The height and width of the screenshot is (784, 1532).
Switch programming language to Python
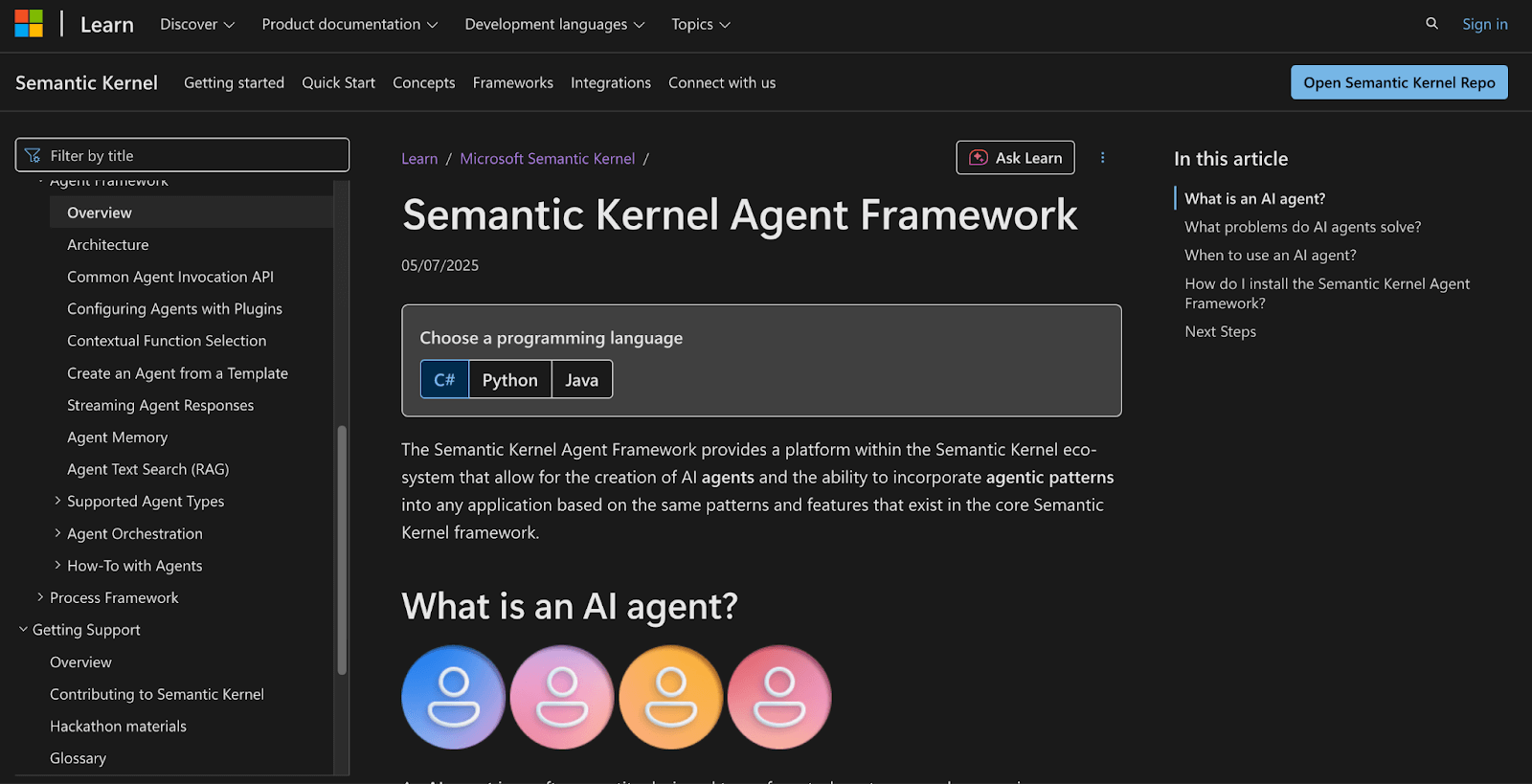509,380
